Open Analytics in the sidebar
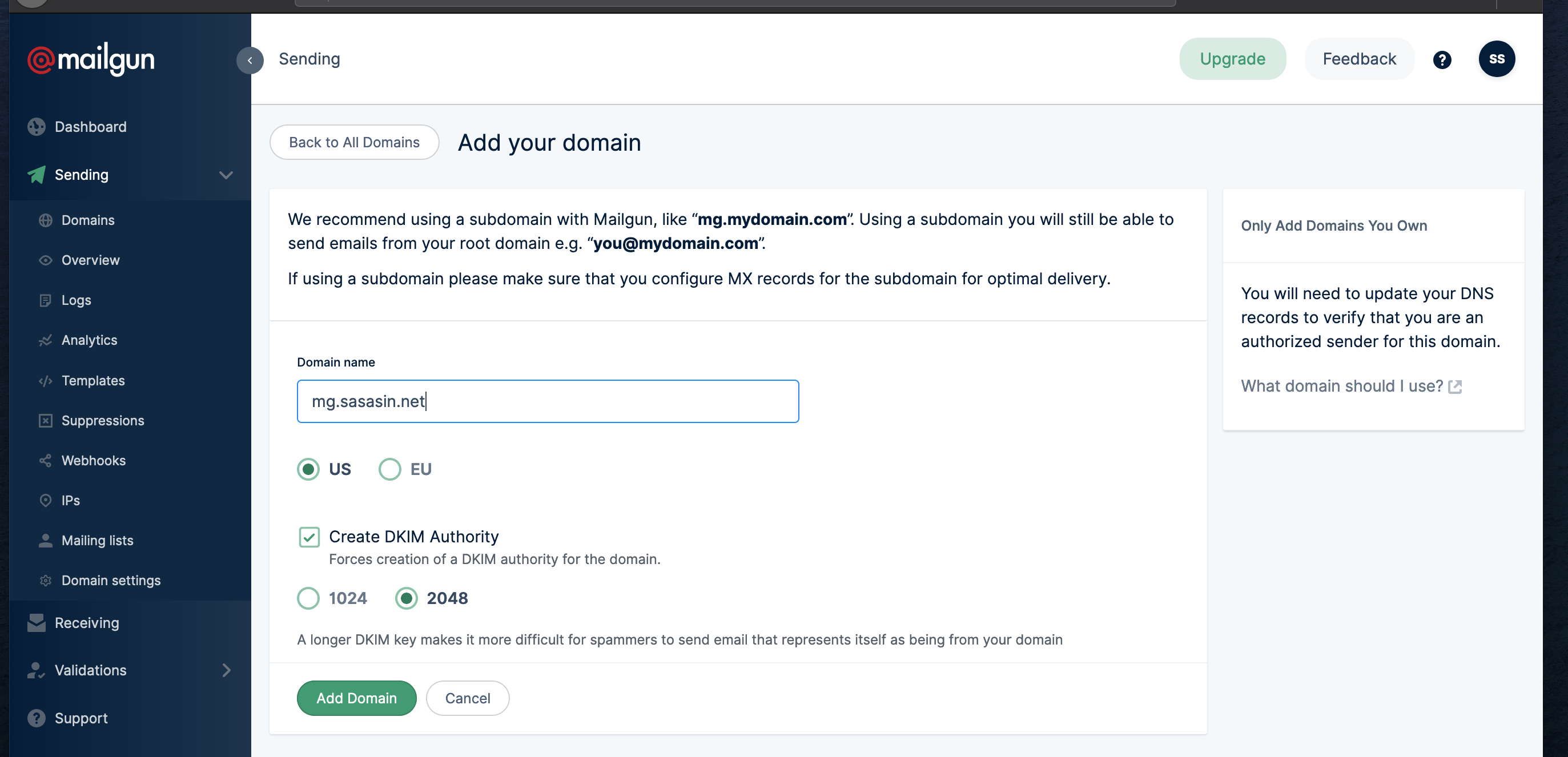1568x757 pixels. [x=90, y=340]
